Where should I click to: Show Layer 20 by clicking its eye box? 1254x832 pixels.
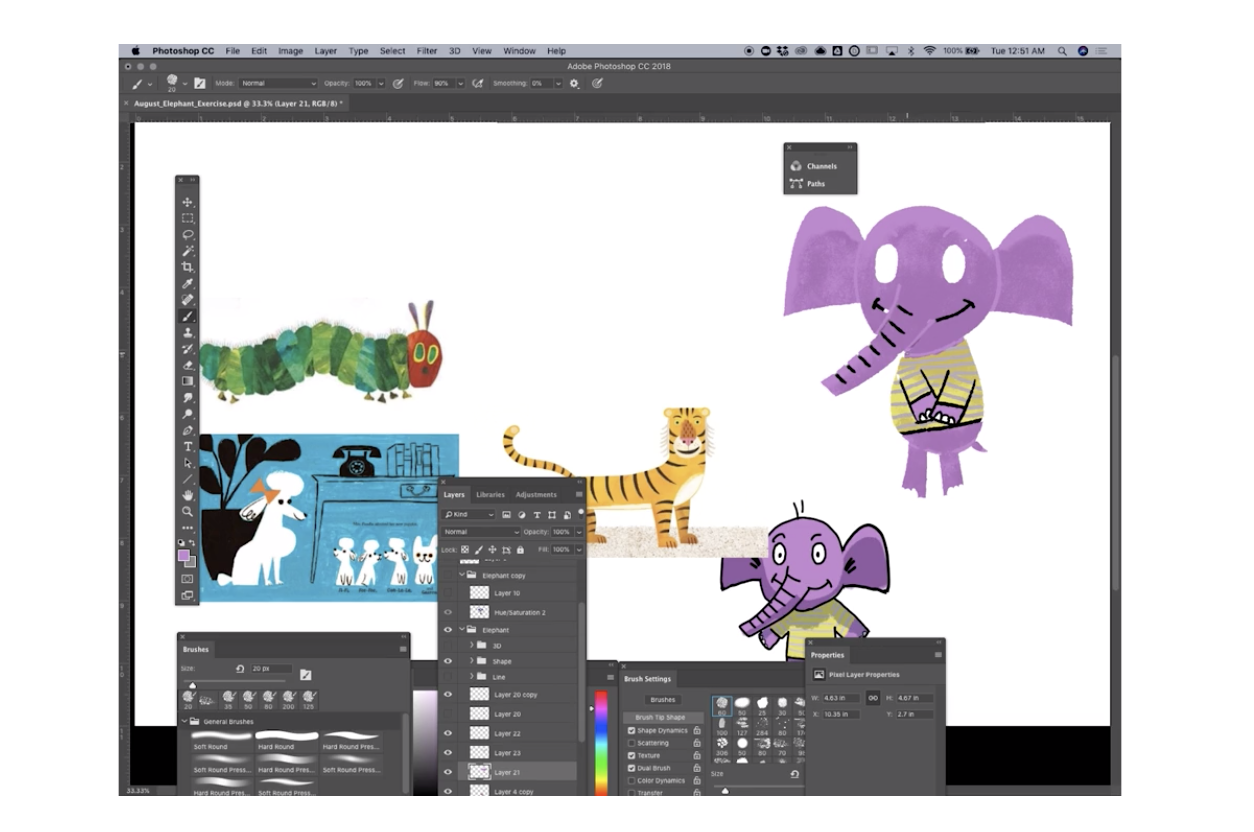pyautogui.click(x=448, y=714)
